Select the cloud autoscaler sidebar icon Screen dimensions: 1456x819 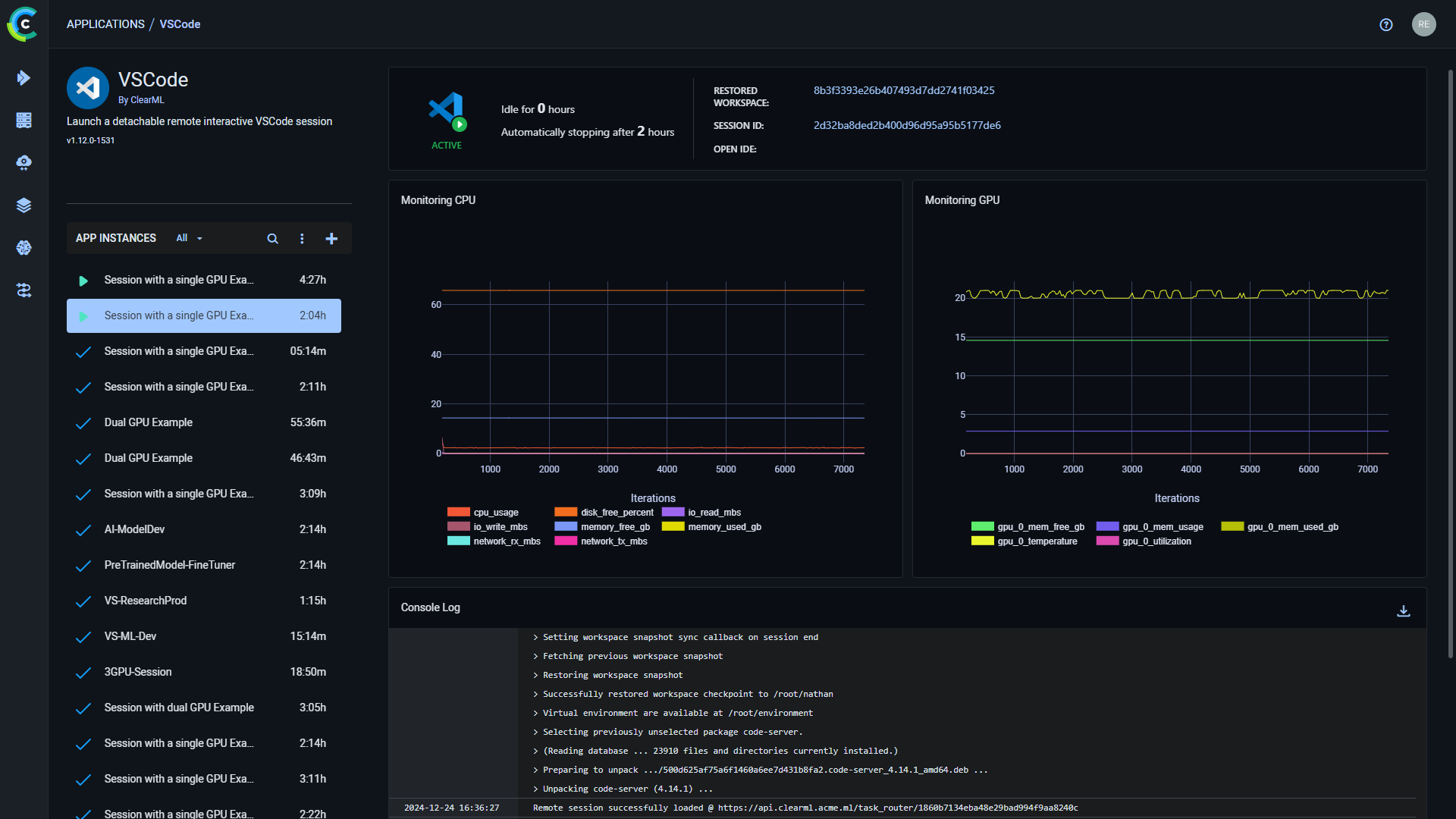click(24, 162)
